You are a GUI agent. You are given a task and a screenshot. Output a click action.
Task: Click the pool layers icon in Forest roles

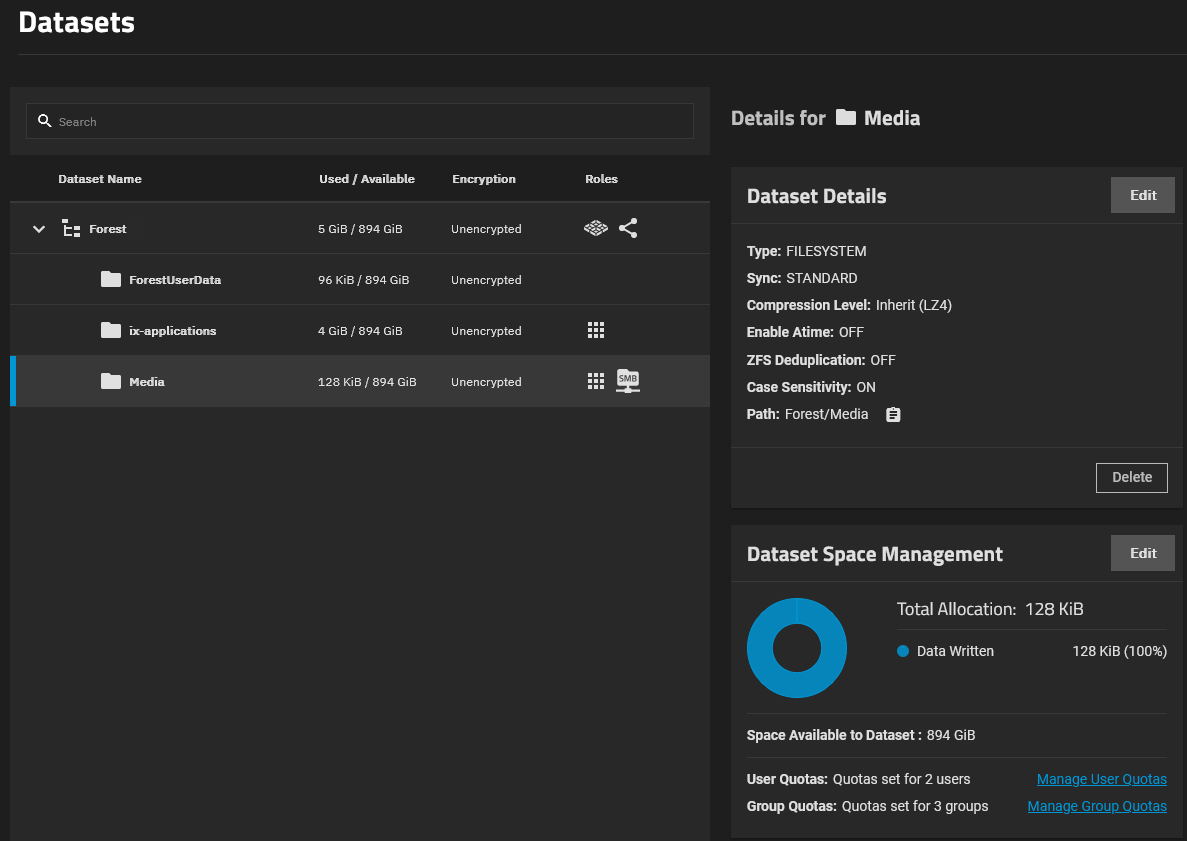596,229
